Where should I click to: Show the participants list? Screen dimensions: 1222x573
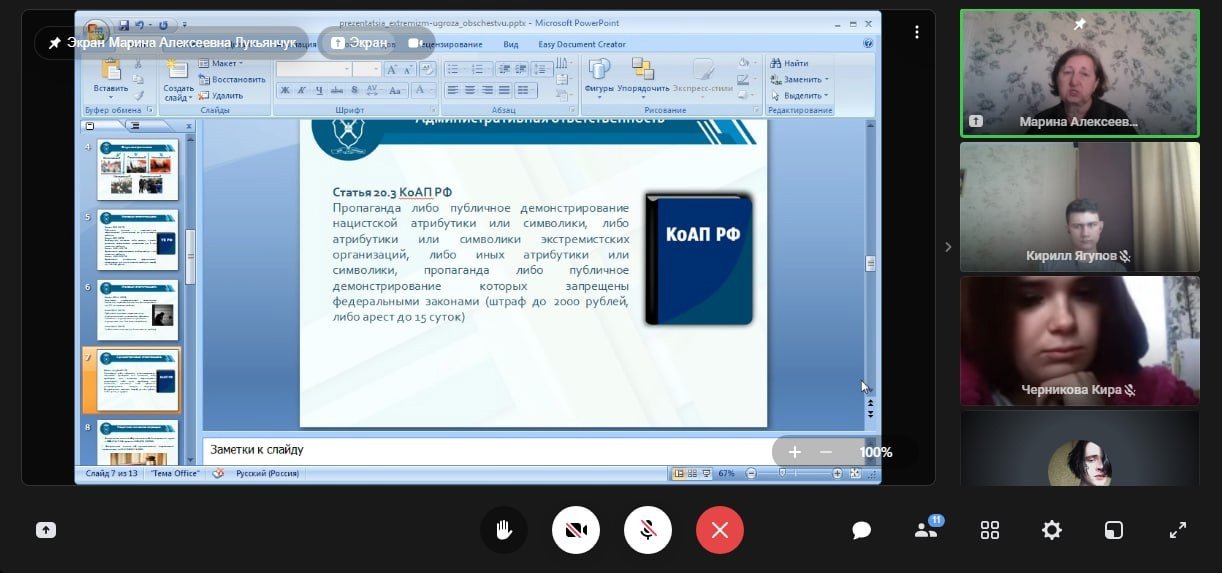[927, 530]
